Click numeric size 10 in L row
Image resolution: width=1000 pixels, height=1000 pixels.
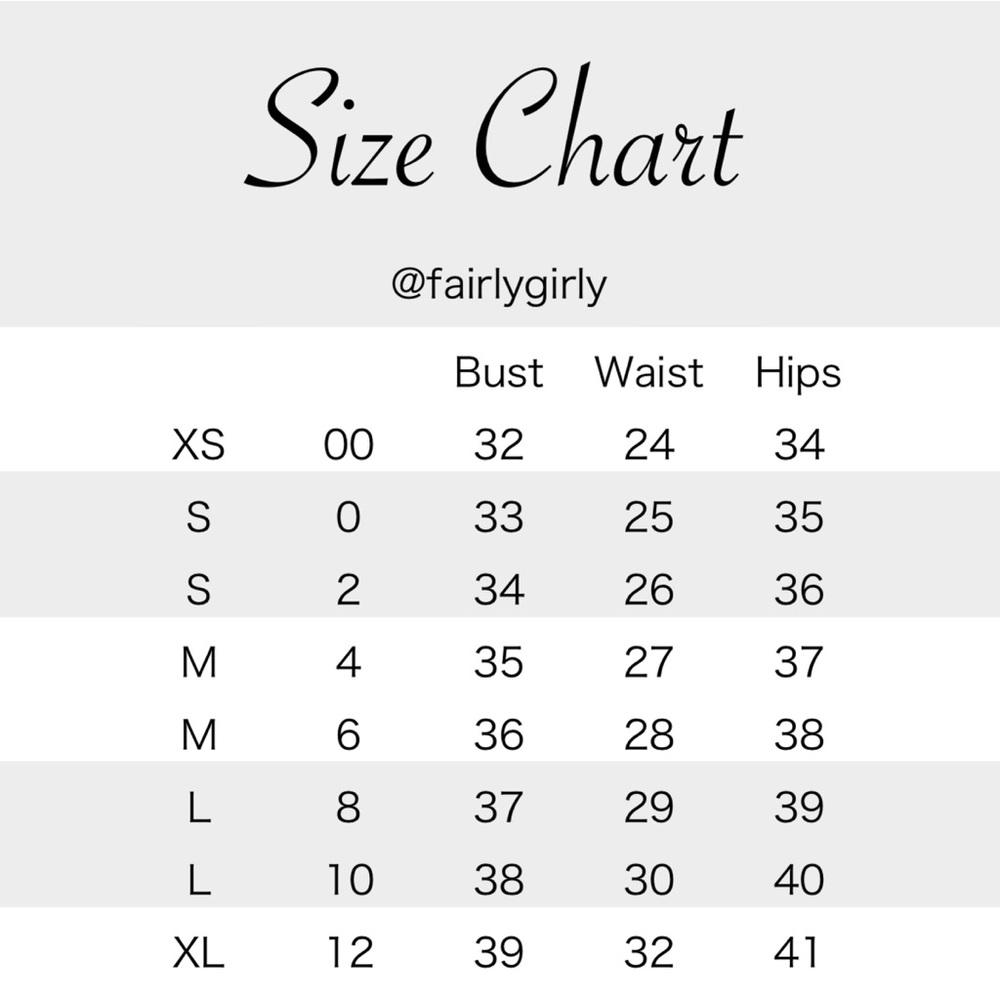point(349,880)
